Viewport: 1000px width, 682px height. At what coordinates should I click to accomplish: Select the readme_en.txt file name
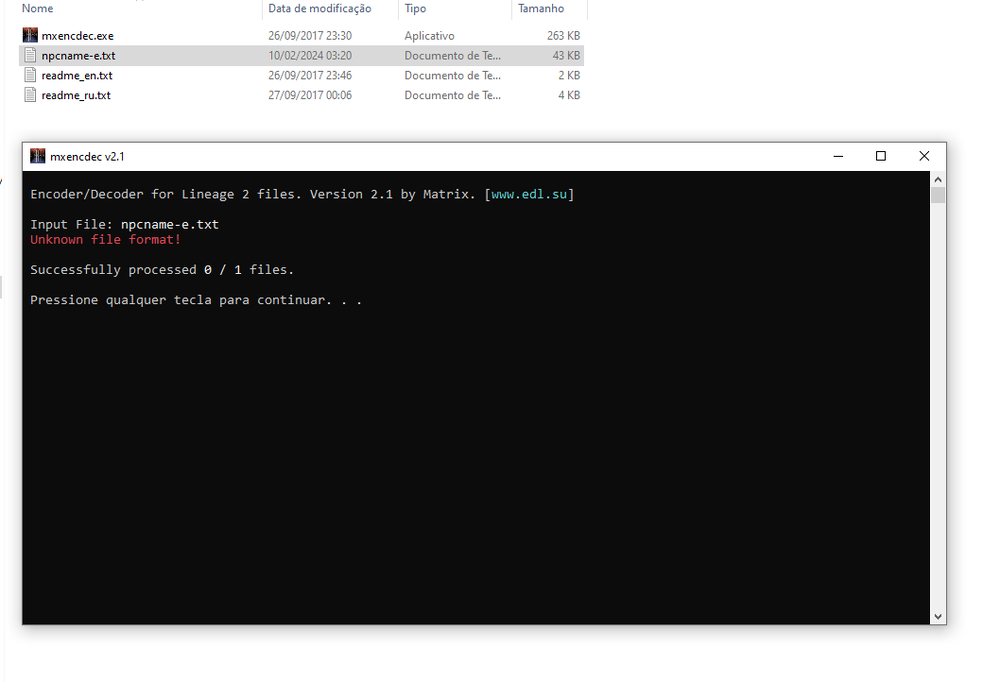tap(77, 76)
